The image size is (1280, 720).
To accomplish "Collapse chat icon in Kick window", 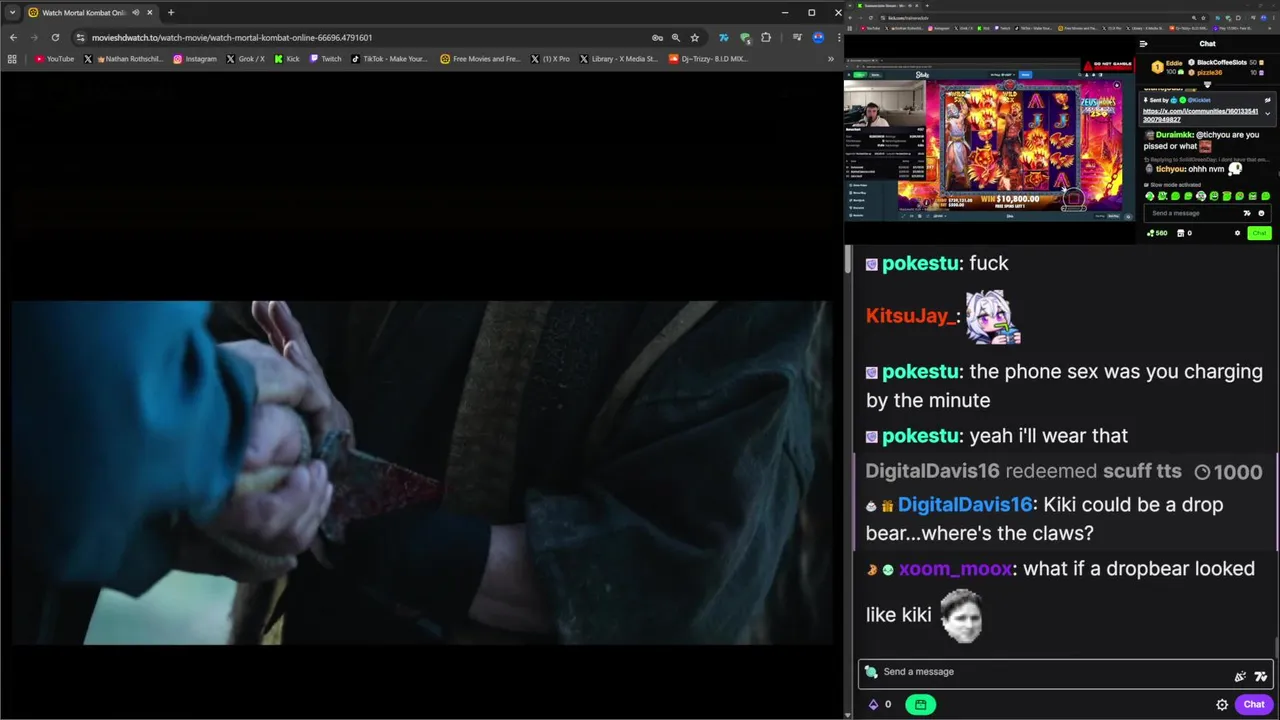I will [1144, 44].
